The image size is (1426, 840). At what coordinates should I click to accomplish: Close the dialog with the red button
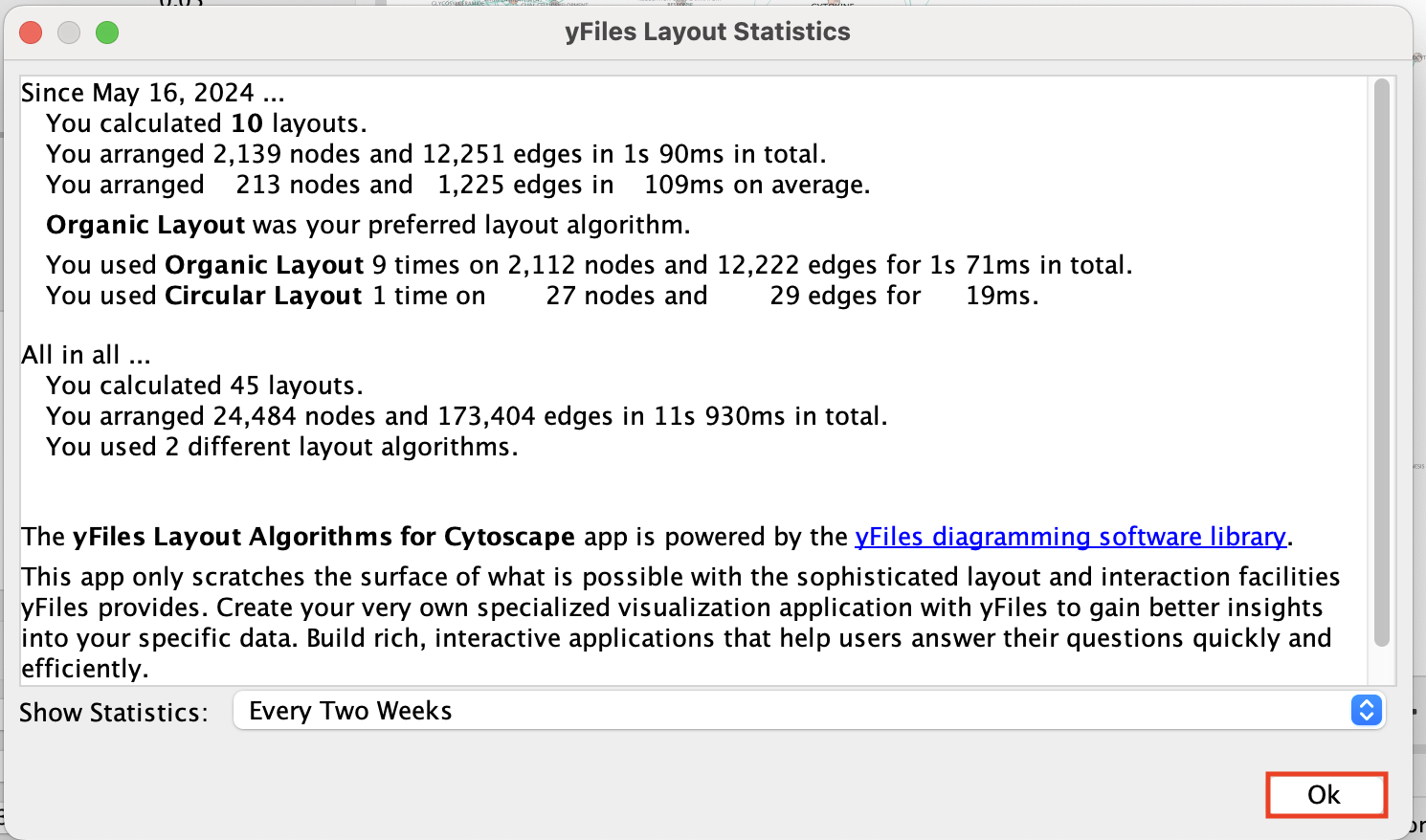pos(31,33)
